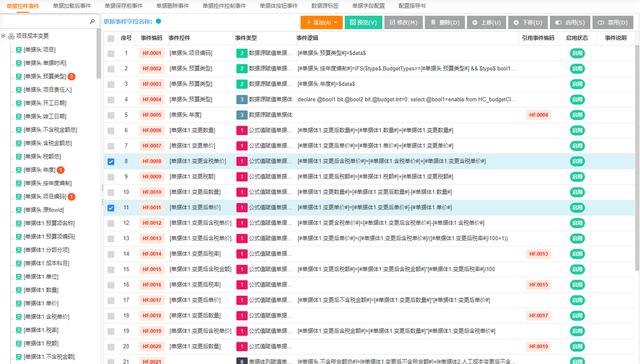Click the pink event type icon in row HF.0007
Screen dimensions: 640x364
(x=242, y=146)
